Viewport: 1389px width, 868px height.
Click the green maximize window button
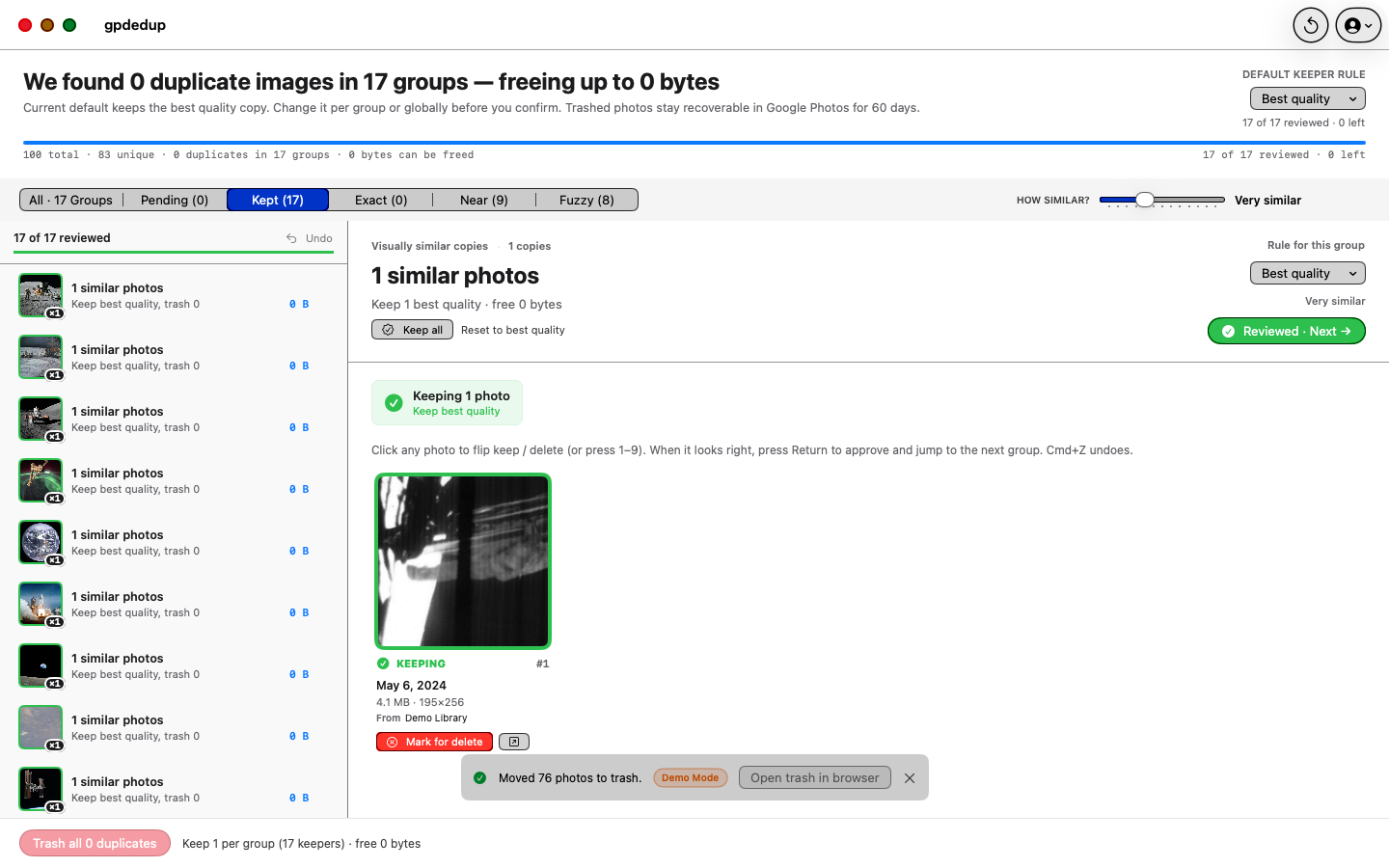(69, 25)
